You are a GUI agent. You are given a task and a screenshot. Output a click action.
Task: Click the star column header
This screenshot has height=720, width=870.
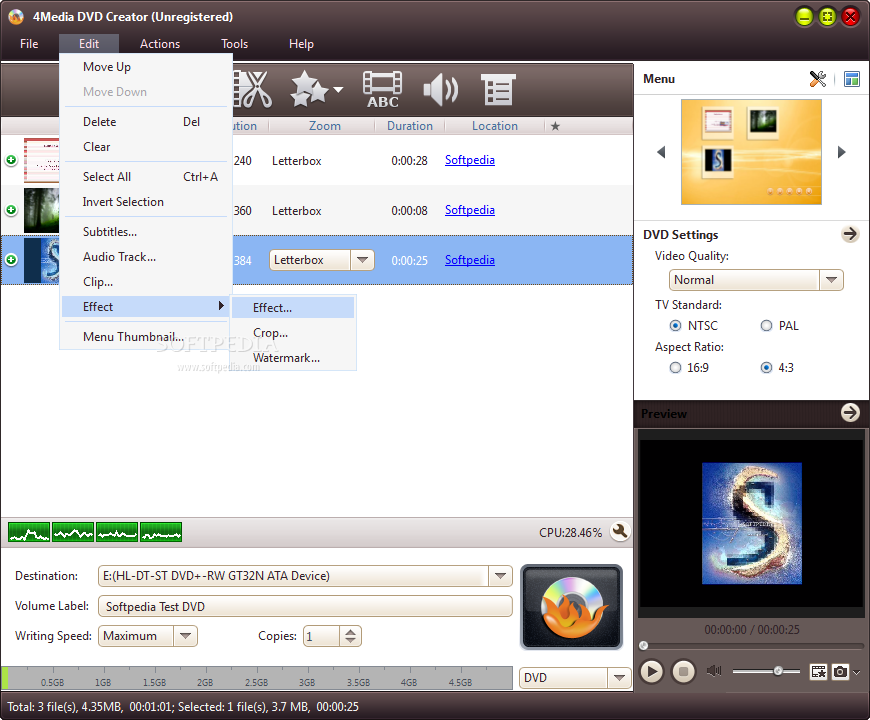click(x=555, y=126)
